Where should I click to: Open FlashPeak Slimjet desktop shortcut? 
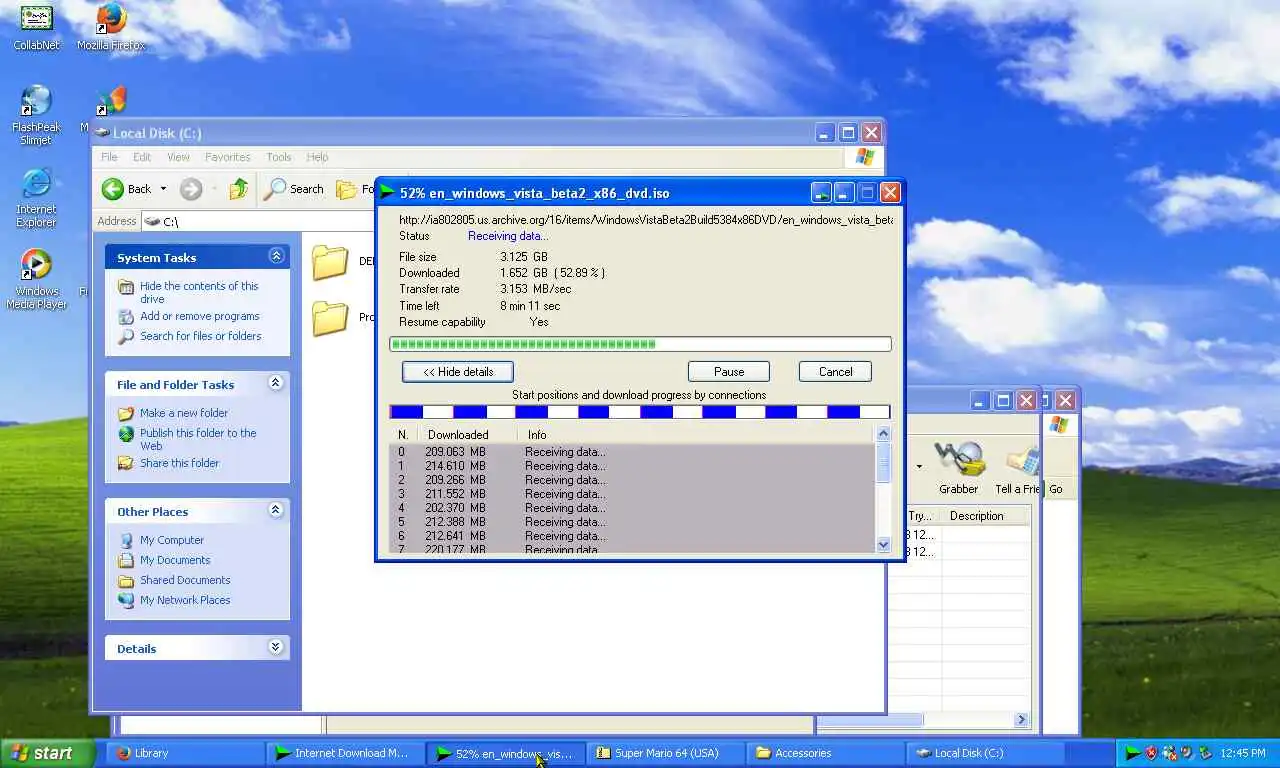(36, 116)
